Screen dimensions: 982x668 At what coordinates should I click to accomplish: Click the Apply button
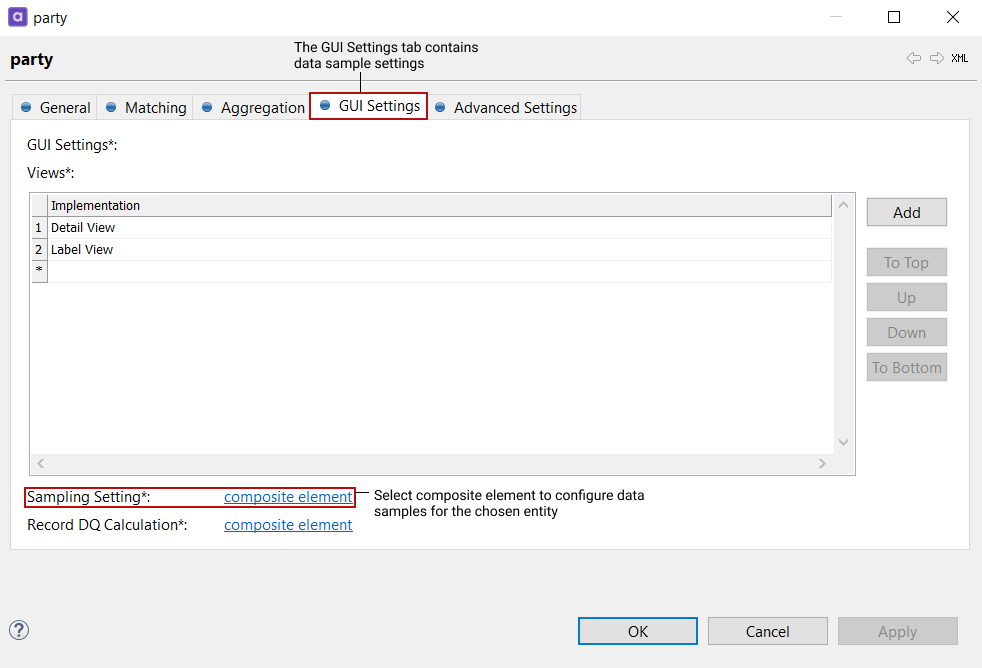click(897, 631)
